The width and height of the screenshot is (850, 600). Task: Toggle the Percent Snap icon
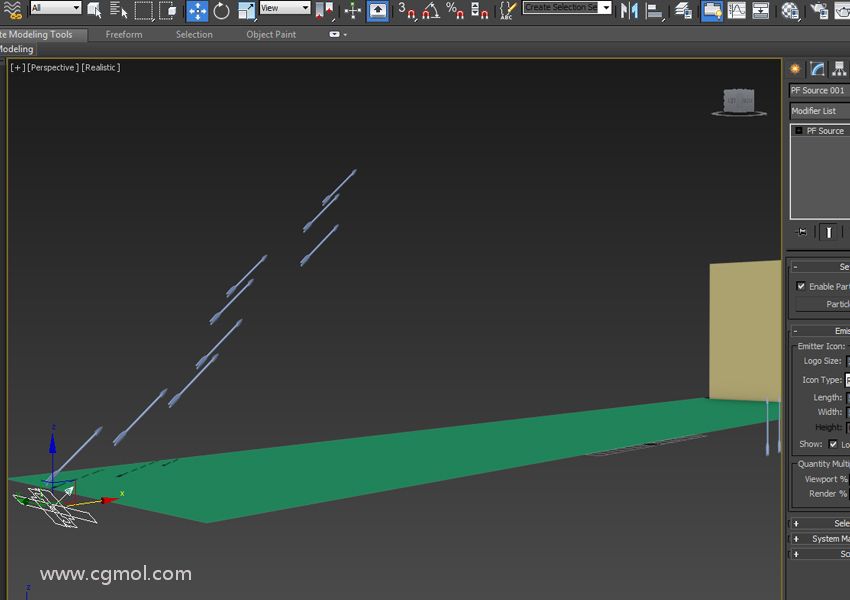[455, 11]
